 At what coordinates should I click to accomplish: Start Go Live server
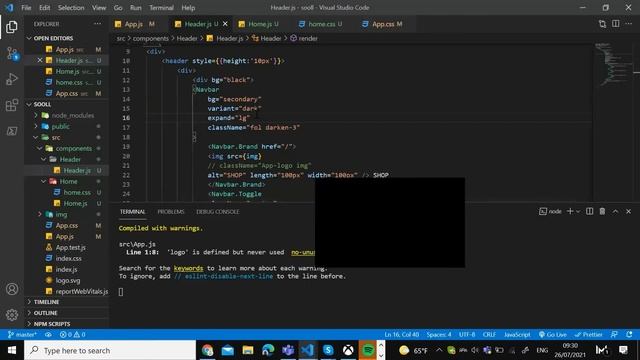pos(552,335)
